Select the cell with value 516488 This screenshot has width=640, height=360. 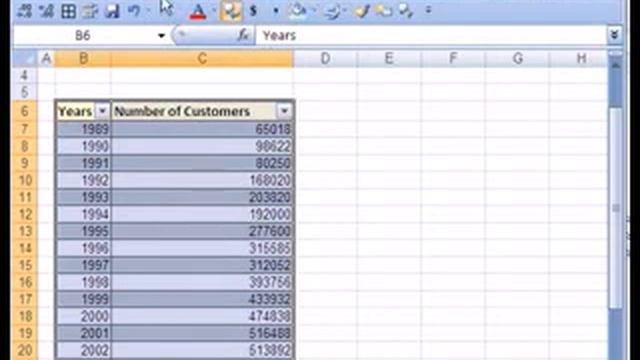coord(202,333)
